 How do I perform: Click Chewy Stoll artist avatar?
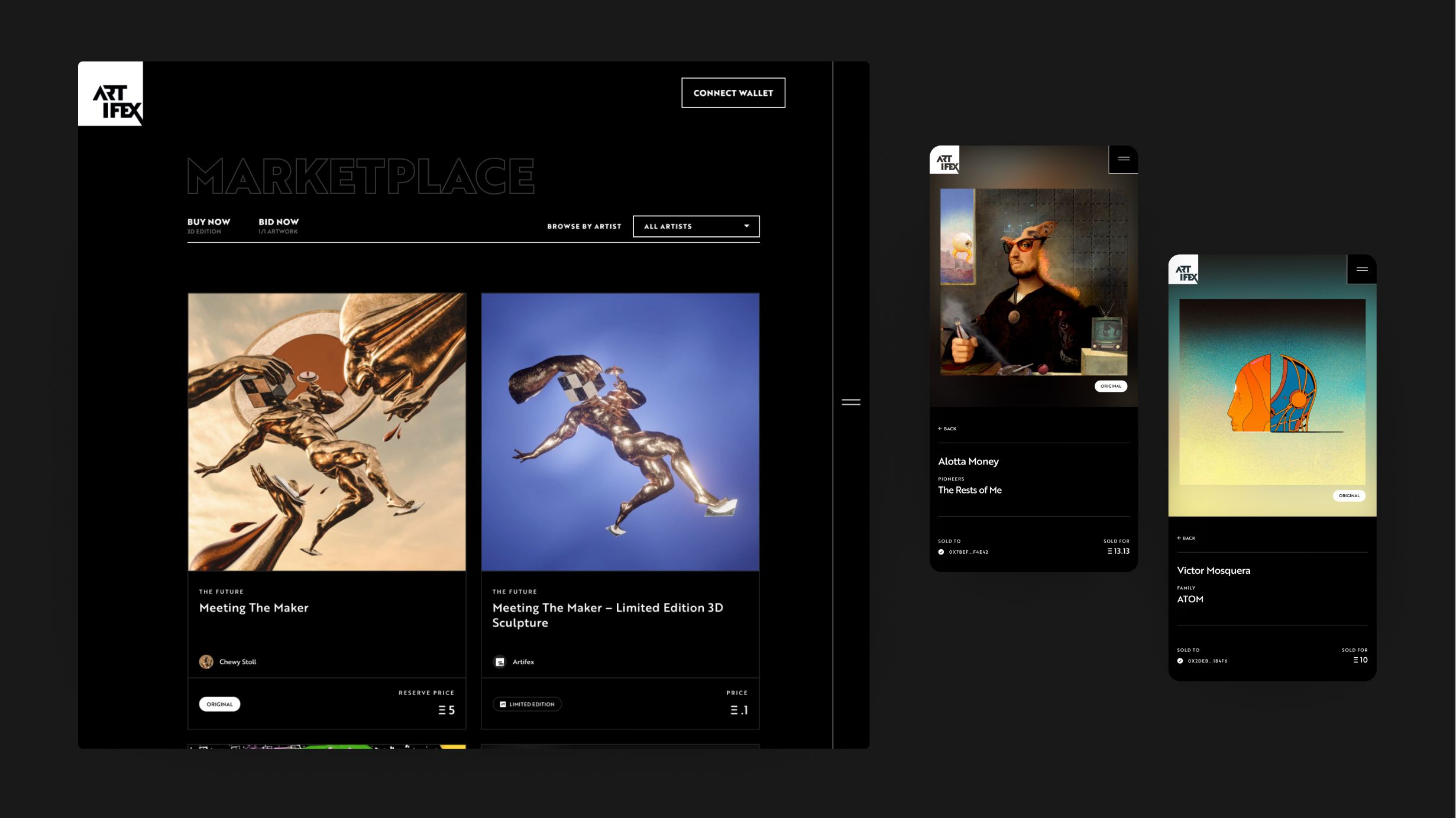(206, 661)
